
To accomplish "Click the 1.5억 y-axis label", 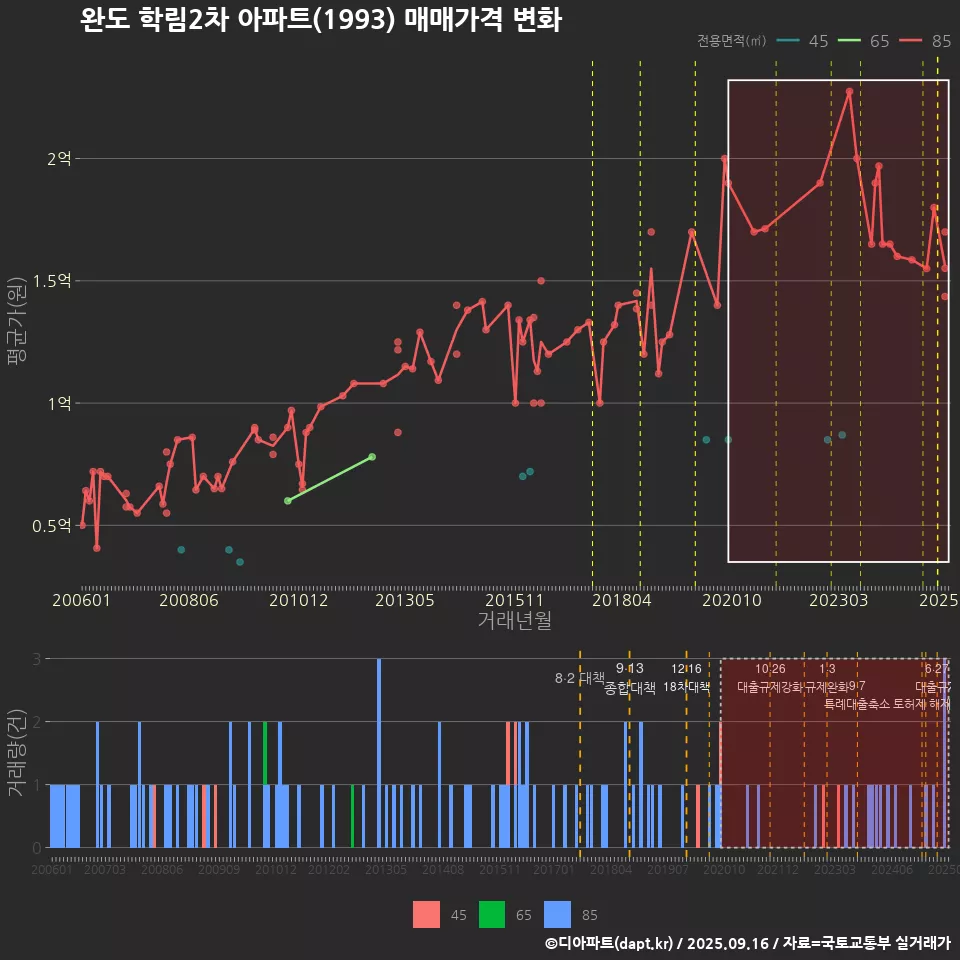I will click(52, 281).
